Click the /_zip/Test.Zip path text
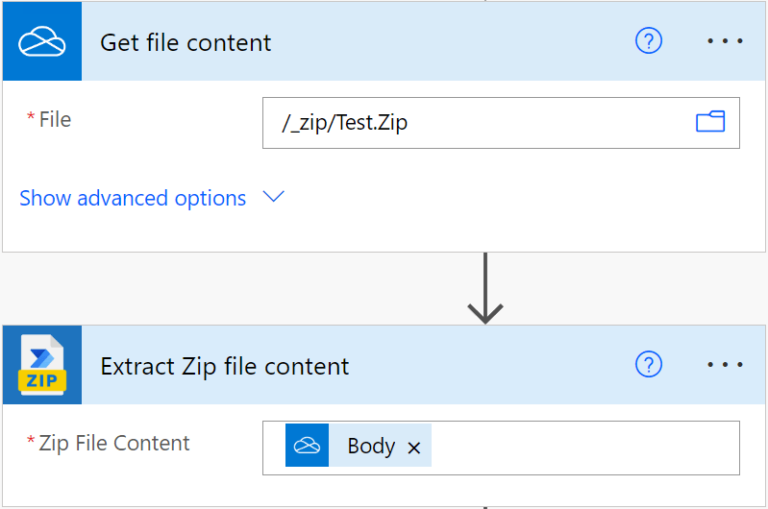768x509 pixels. coord(345,123)
